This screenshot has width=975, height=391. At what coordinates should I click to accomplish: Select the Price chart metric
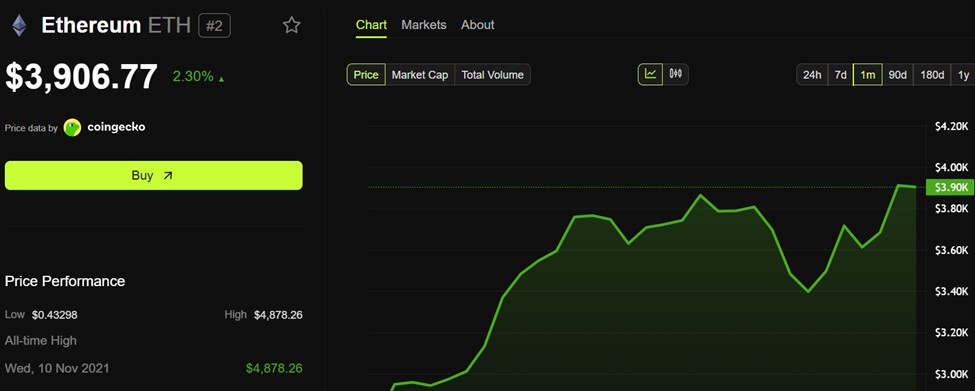366,75
